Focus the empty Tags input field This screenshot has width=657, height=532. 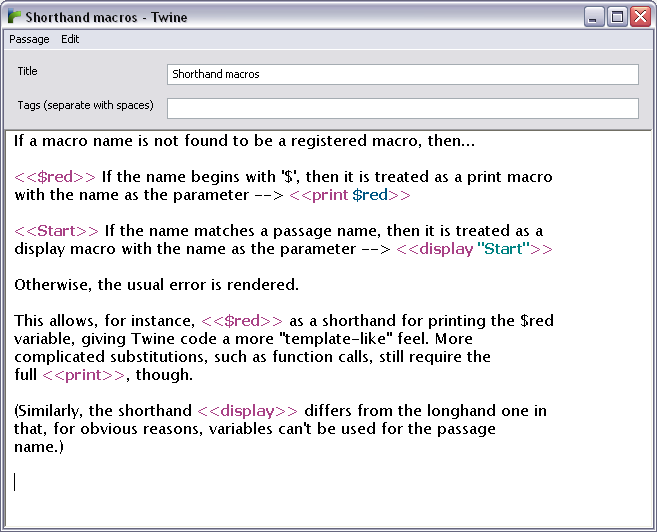point(401,108)
